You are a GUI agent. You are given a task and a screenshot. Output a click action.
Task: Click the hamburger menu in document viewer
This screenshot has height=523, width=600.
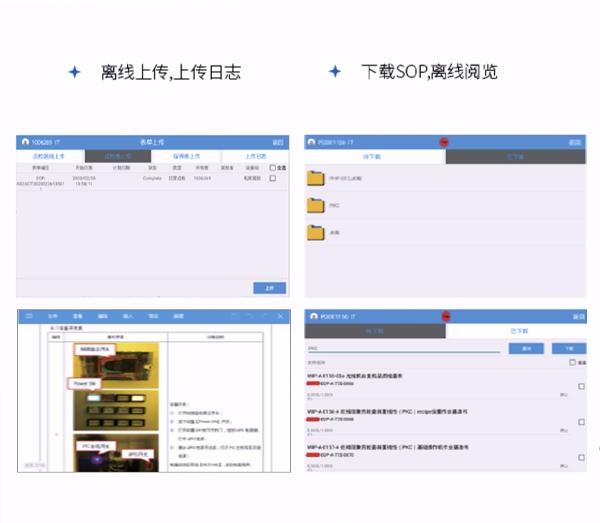pyautogui.click(x=29, y=316)
